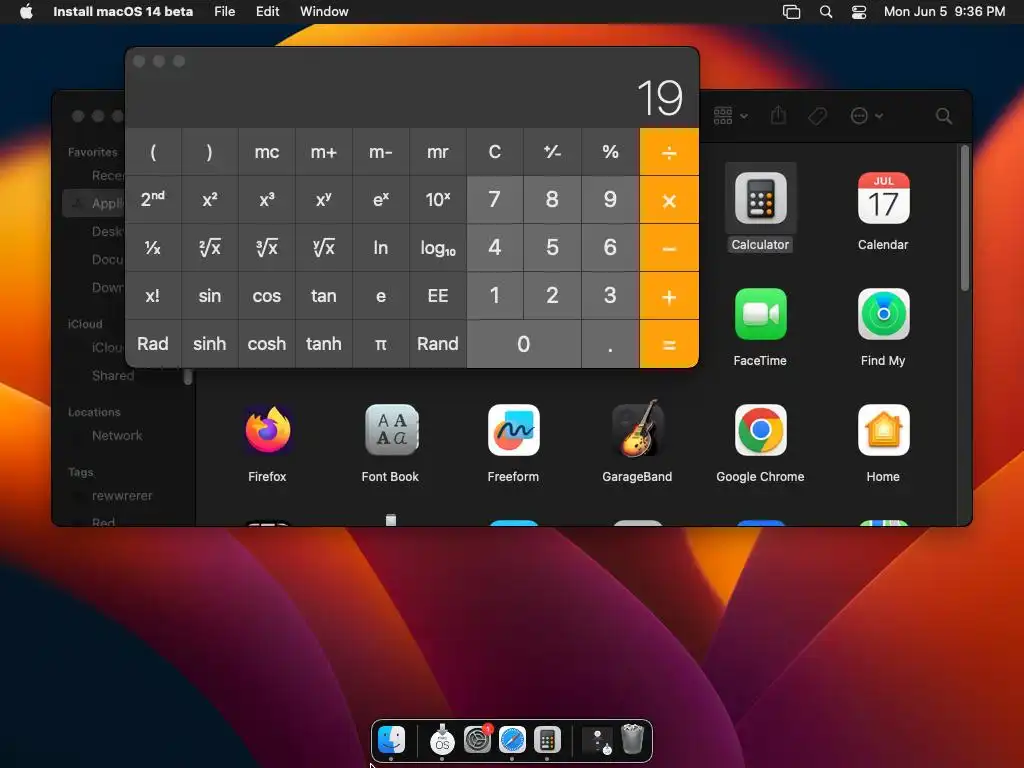Open the Font Book app icon
This screenshot has height=768, width=1024.
[391, 430]
